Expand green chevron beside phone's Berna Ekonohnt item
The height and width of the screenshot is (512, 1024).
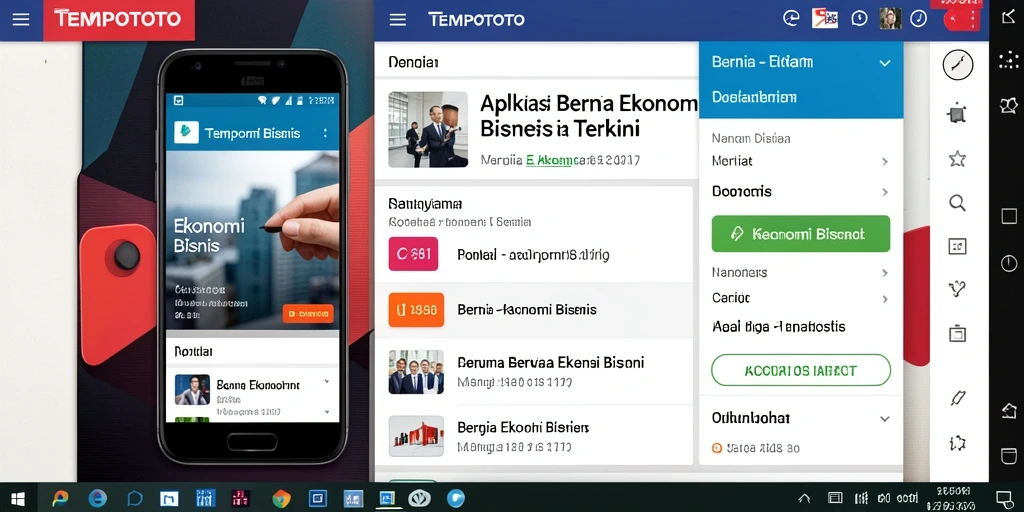327,382
